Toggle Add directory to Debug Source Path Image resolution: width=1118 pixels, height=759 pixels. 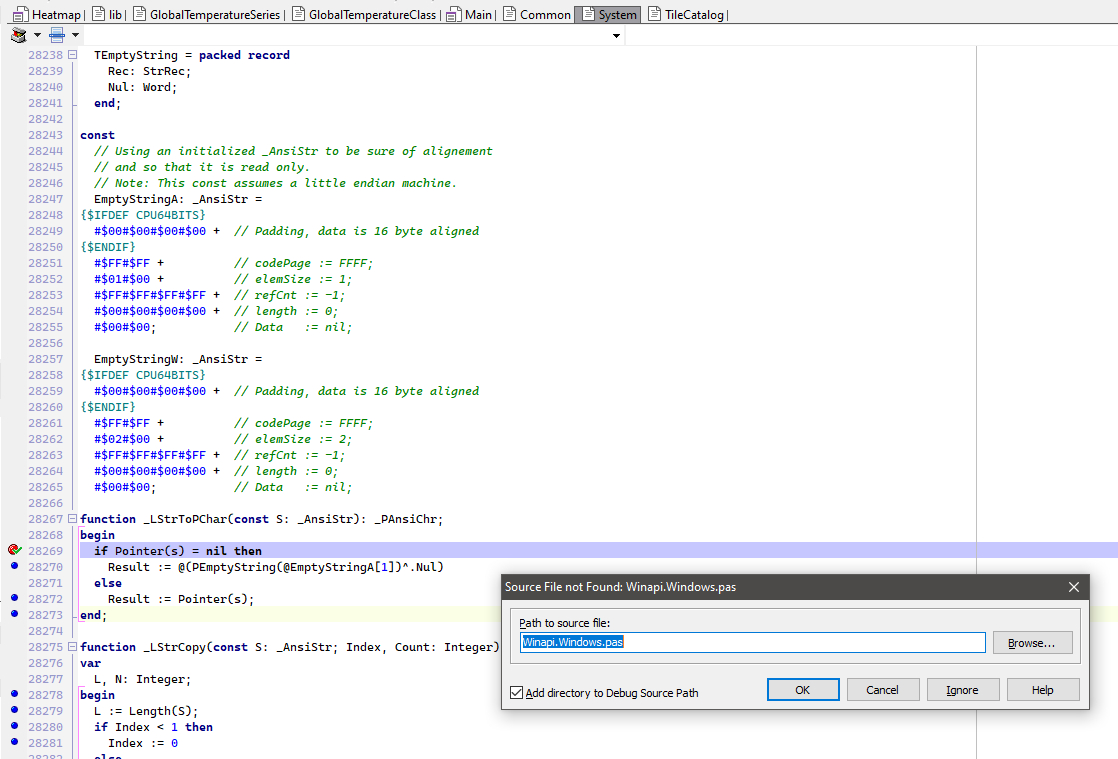[517, 692]
